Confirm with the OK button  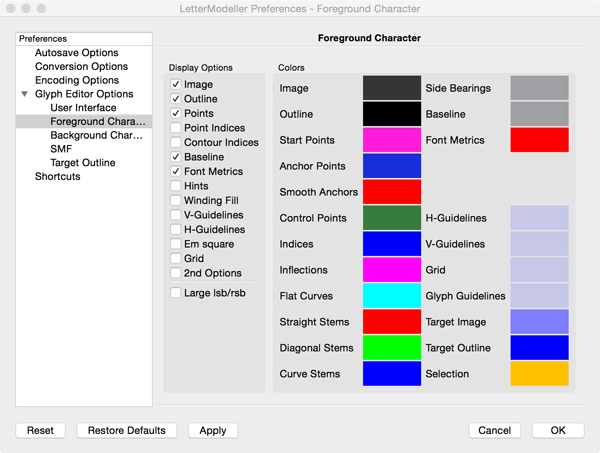point(558,430)
